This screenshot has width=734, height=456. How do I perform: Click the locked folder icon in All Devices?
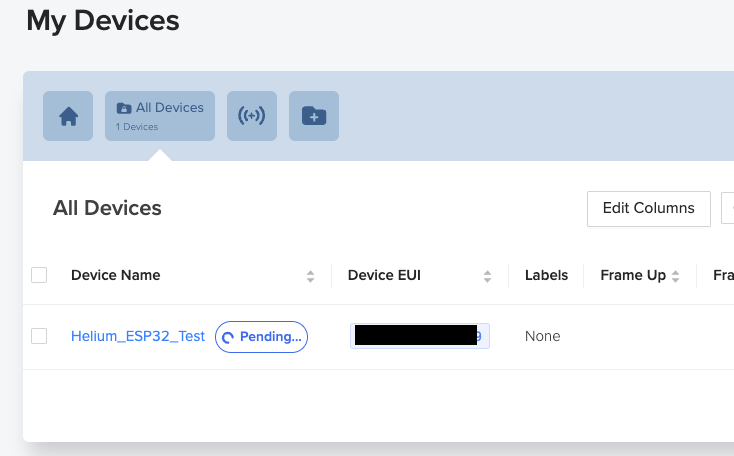tap(124, 108)
